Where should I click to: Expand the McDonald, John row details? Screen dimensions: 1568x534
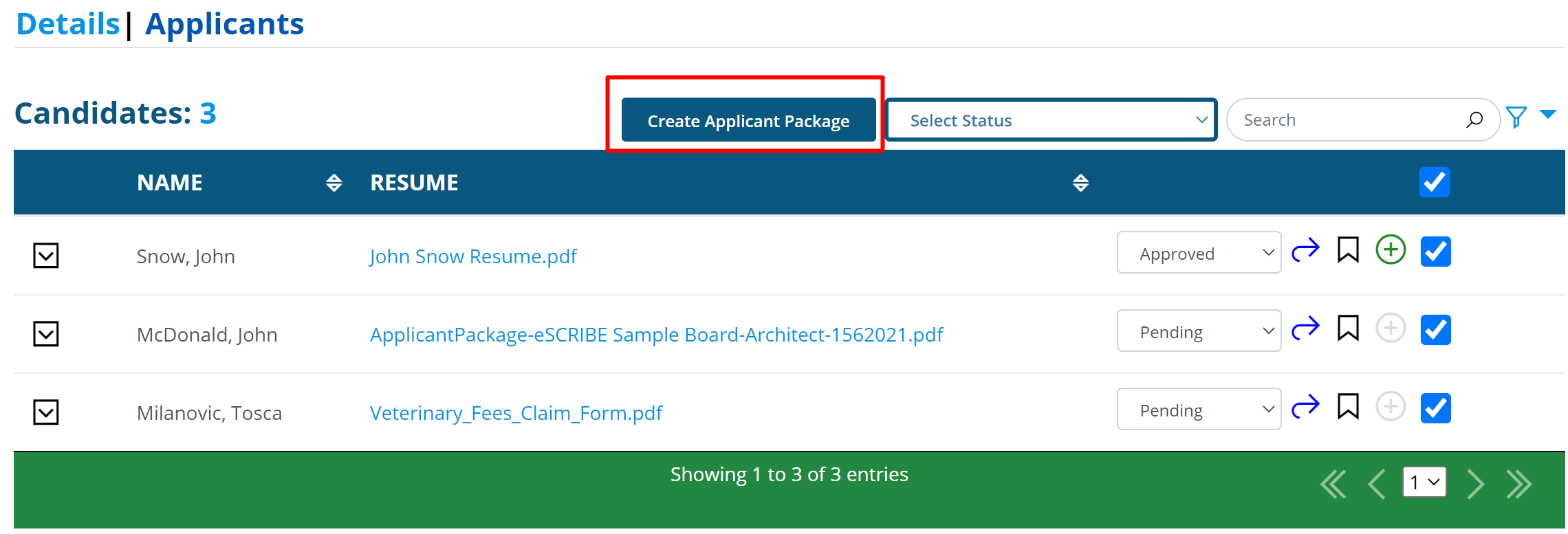coord(46,334)
